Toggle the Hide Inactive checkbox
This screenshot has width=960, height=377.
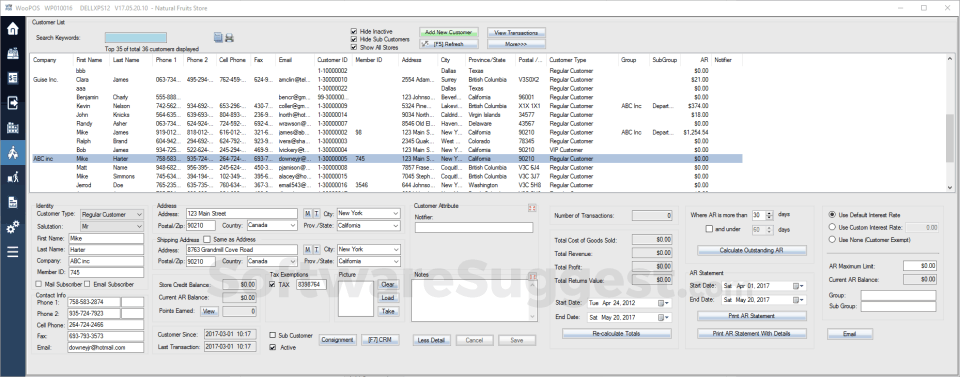pos(354,31)
